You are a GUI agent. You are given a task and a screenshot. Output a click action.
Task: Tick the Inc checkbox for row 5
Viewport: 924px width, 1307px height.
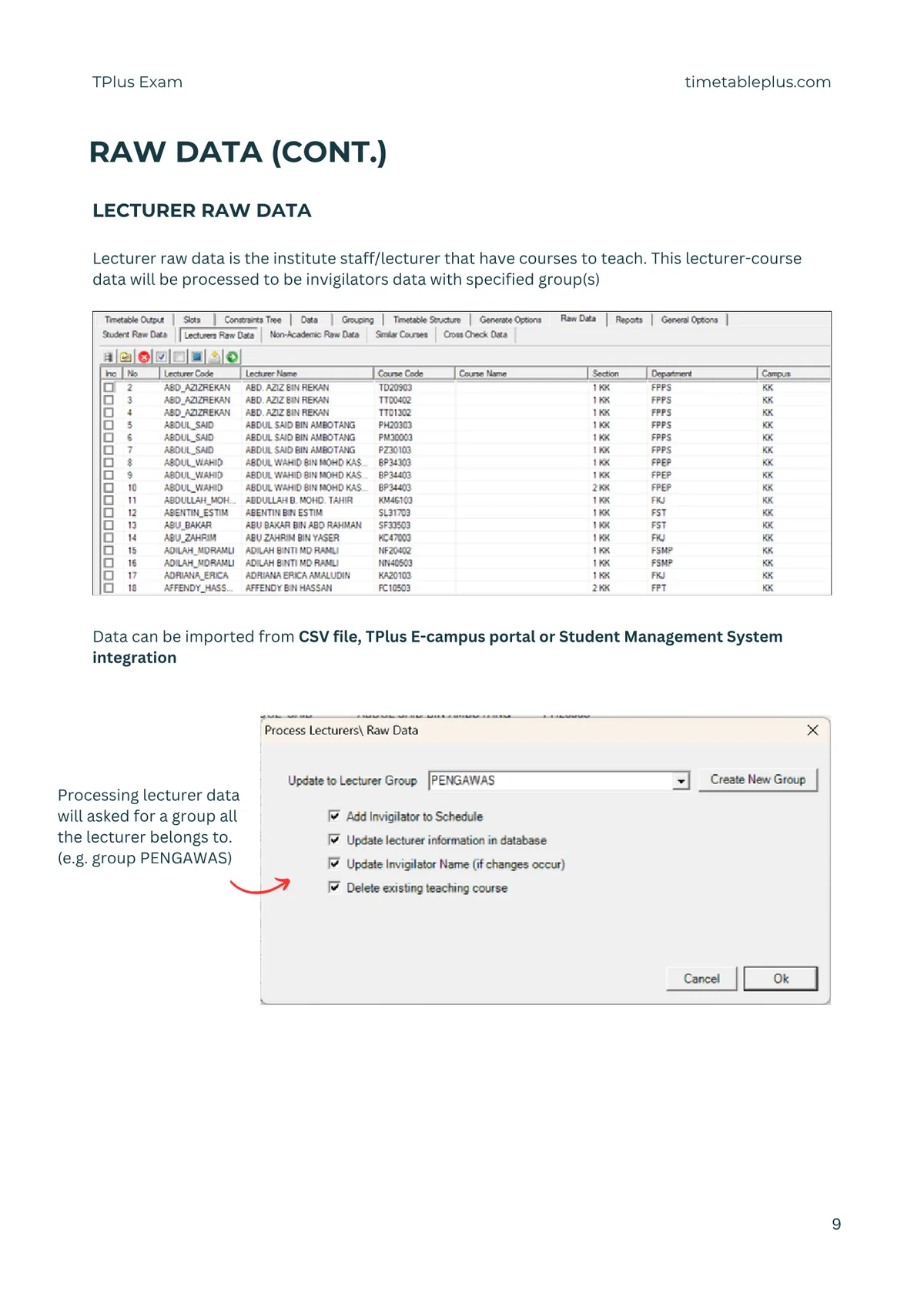[x=109, y=425]
